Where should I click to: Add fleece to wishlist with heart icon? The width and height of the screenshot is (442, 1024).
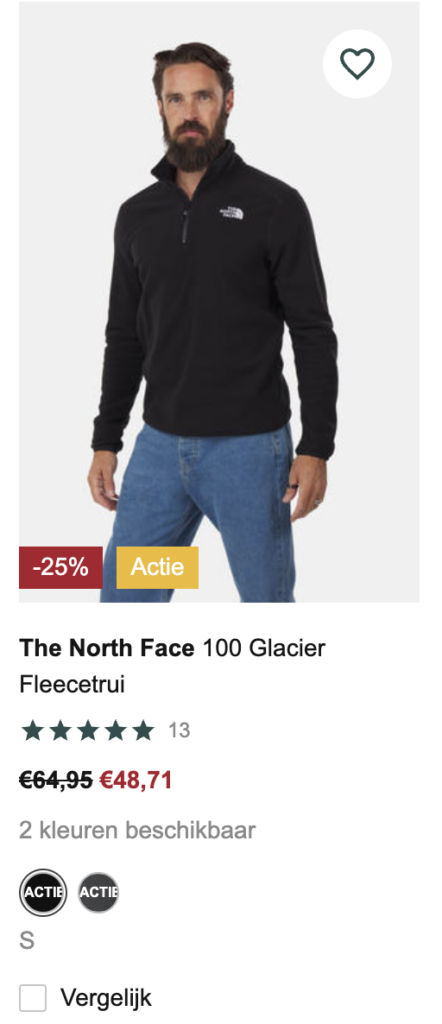click(357, 64)
